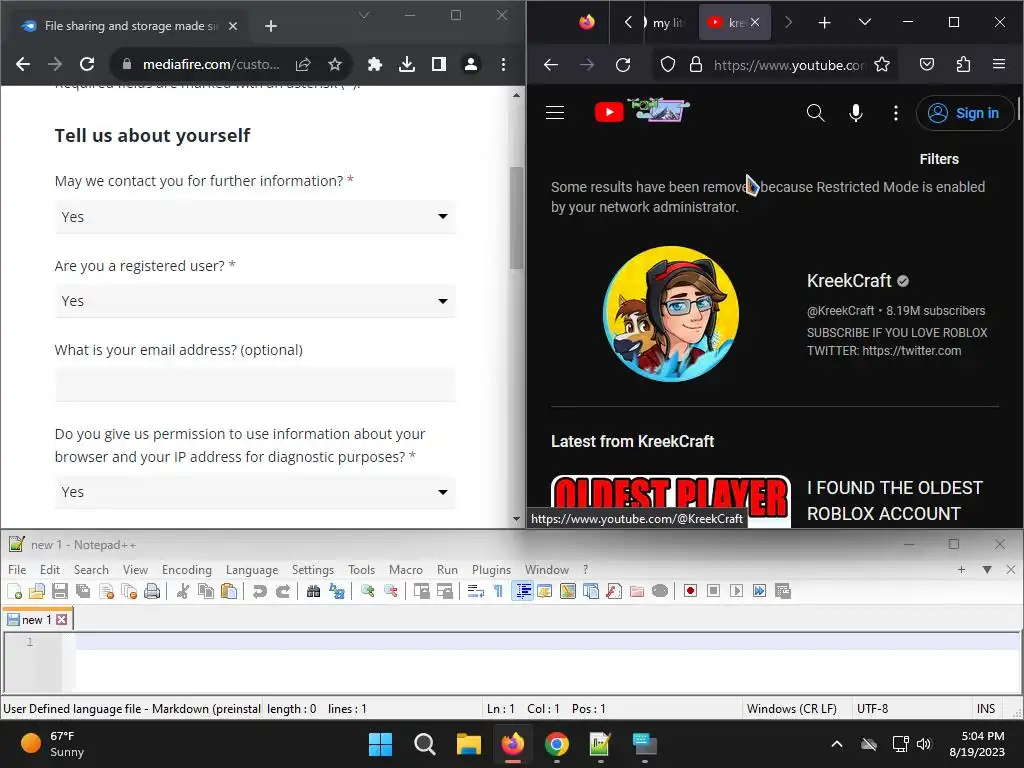Click the Firefox Pocket save icon
This screenshot has width=1024, height=768.
927,65
